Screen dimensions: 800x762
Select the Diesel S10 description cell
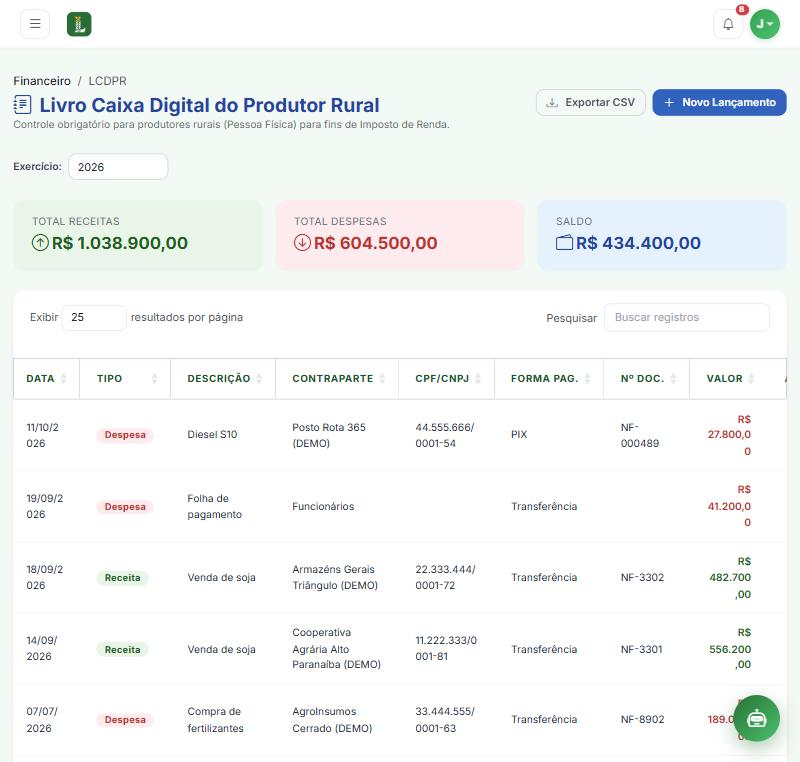(x=212, y=435)
